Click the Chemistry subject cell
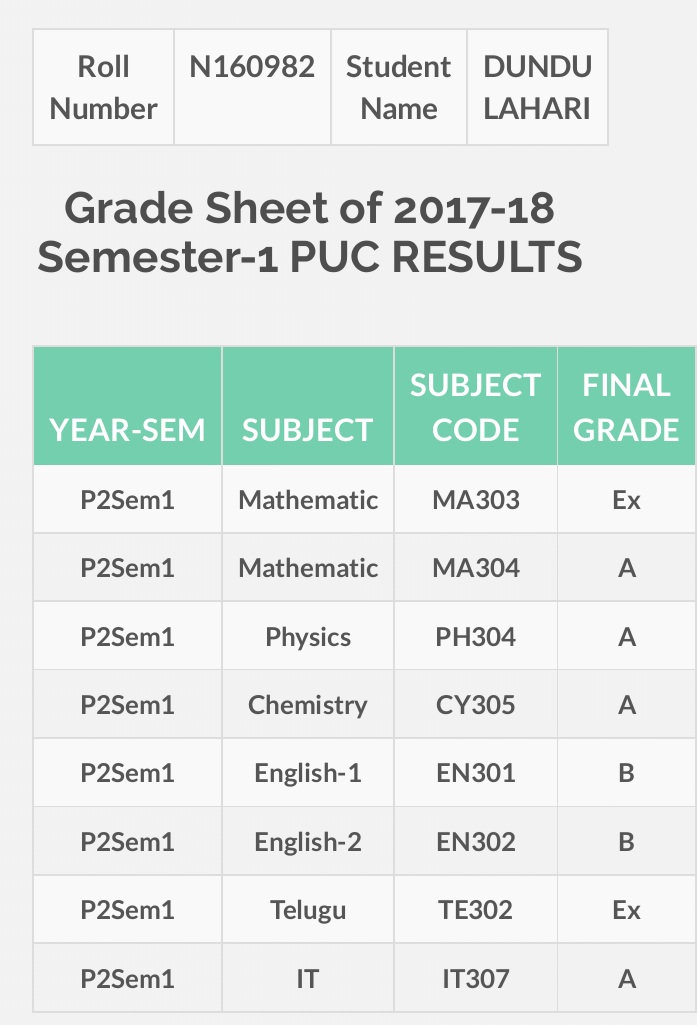Viewport: 697px width, 1025px height. pos(308,704)
